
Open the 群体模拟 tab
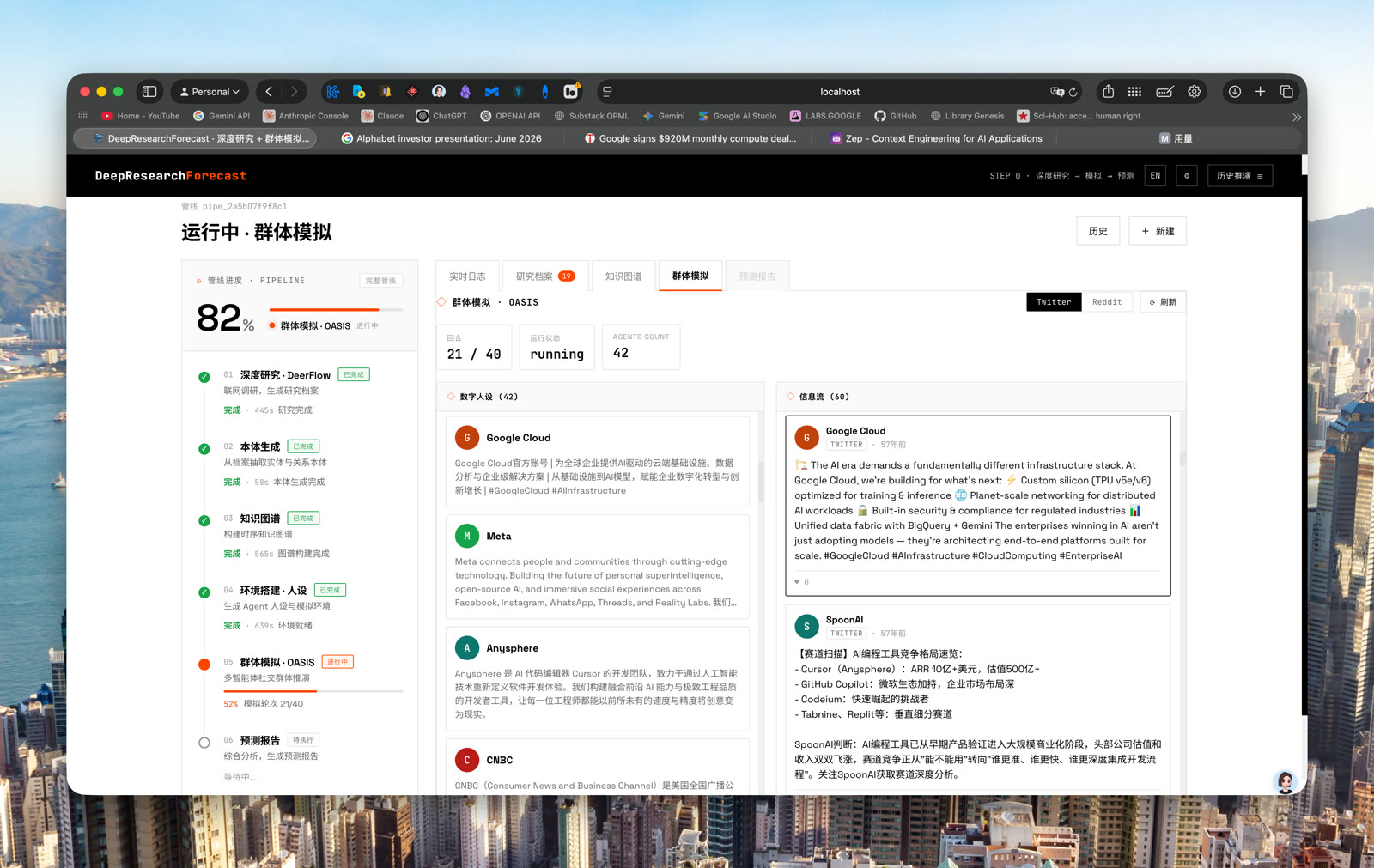(690, 276)
